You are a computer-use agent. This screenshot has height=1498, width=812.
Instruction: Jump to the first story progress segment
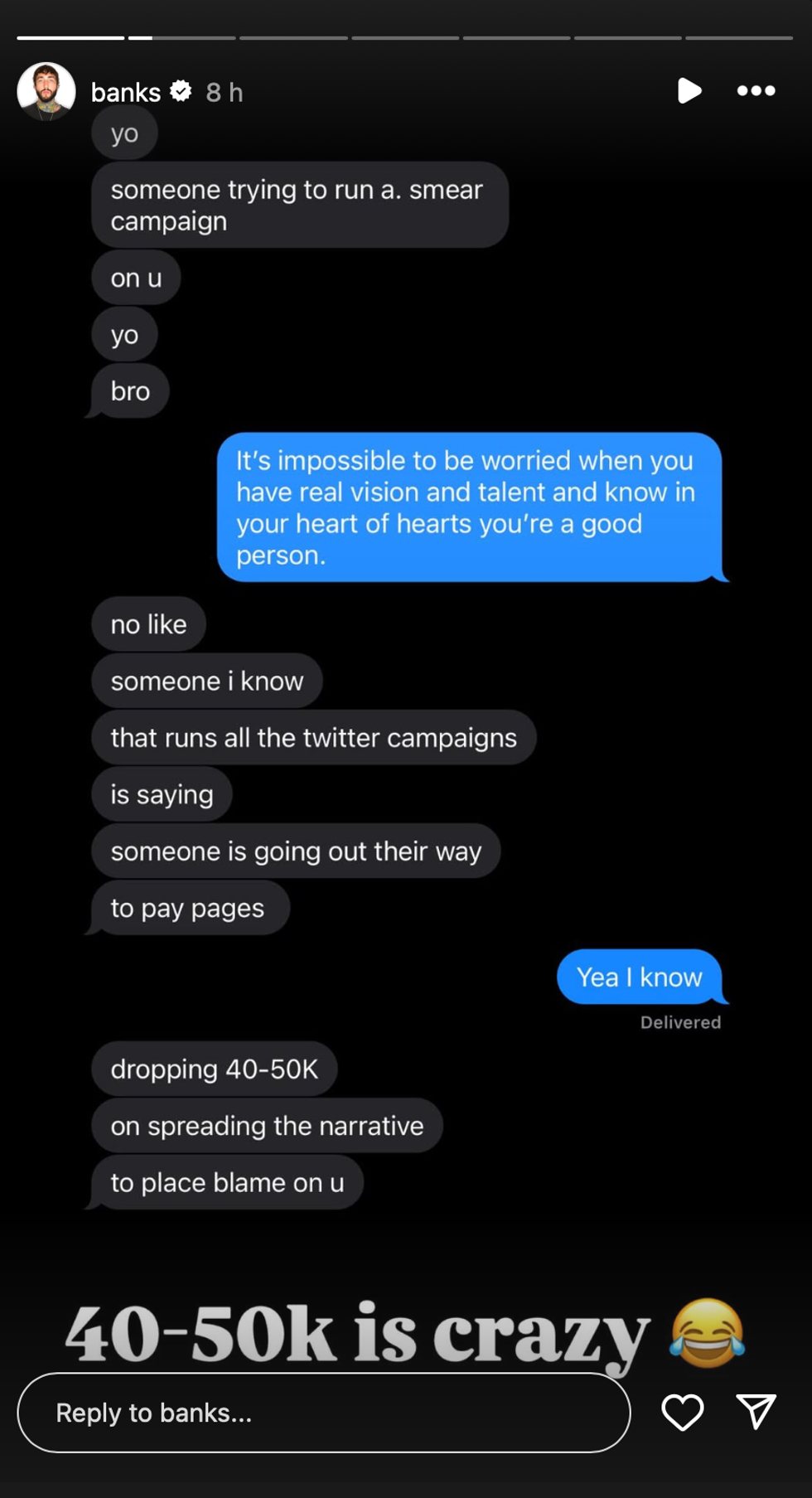click(x=70, y=38)
